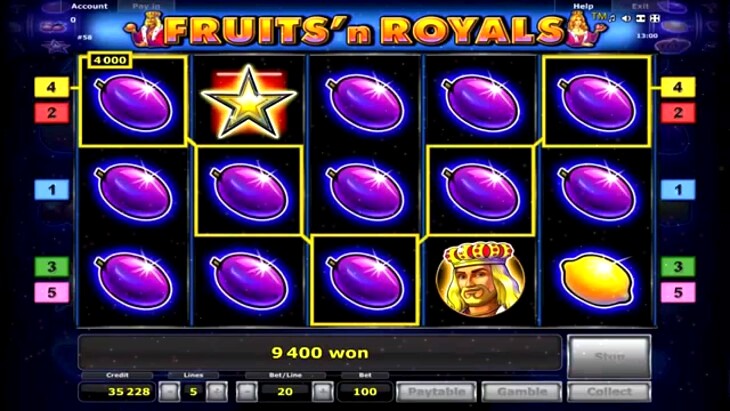Select the red payline 2 marker on left
Viewport: 730px width, 411px height.
[52, 113]
